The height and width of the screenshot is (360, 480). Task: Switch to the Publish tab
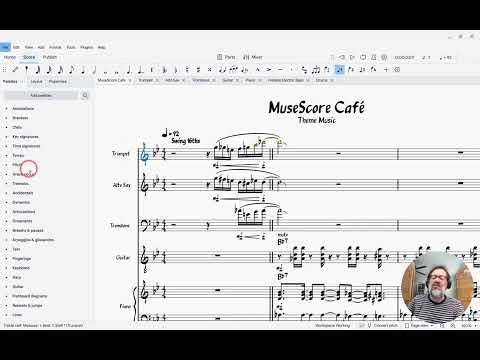coord(50,57)
